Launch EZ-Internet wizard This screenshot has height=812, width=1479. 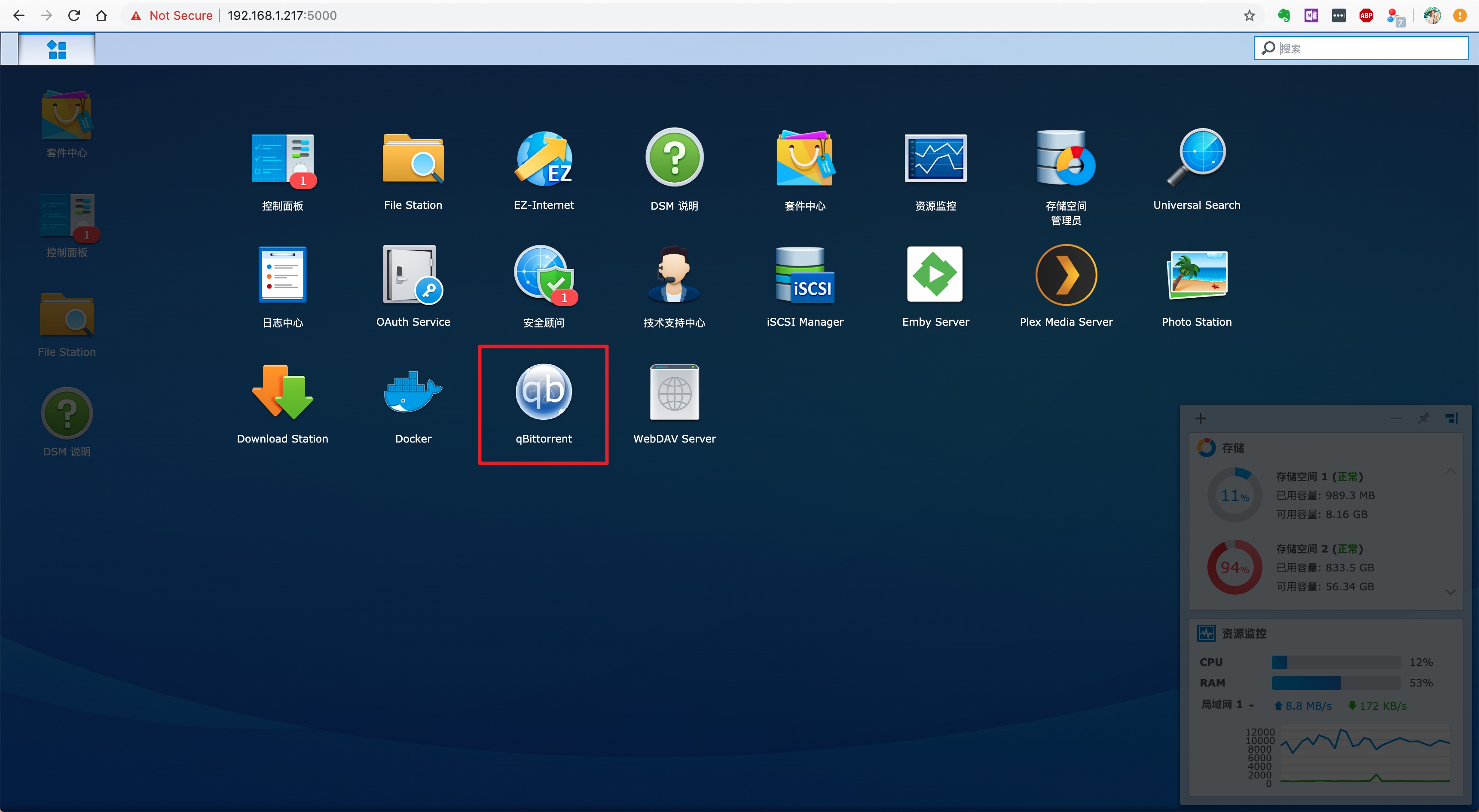(543, 159)
